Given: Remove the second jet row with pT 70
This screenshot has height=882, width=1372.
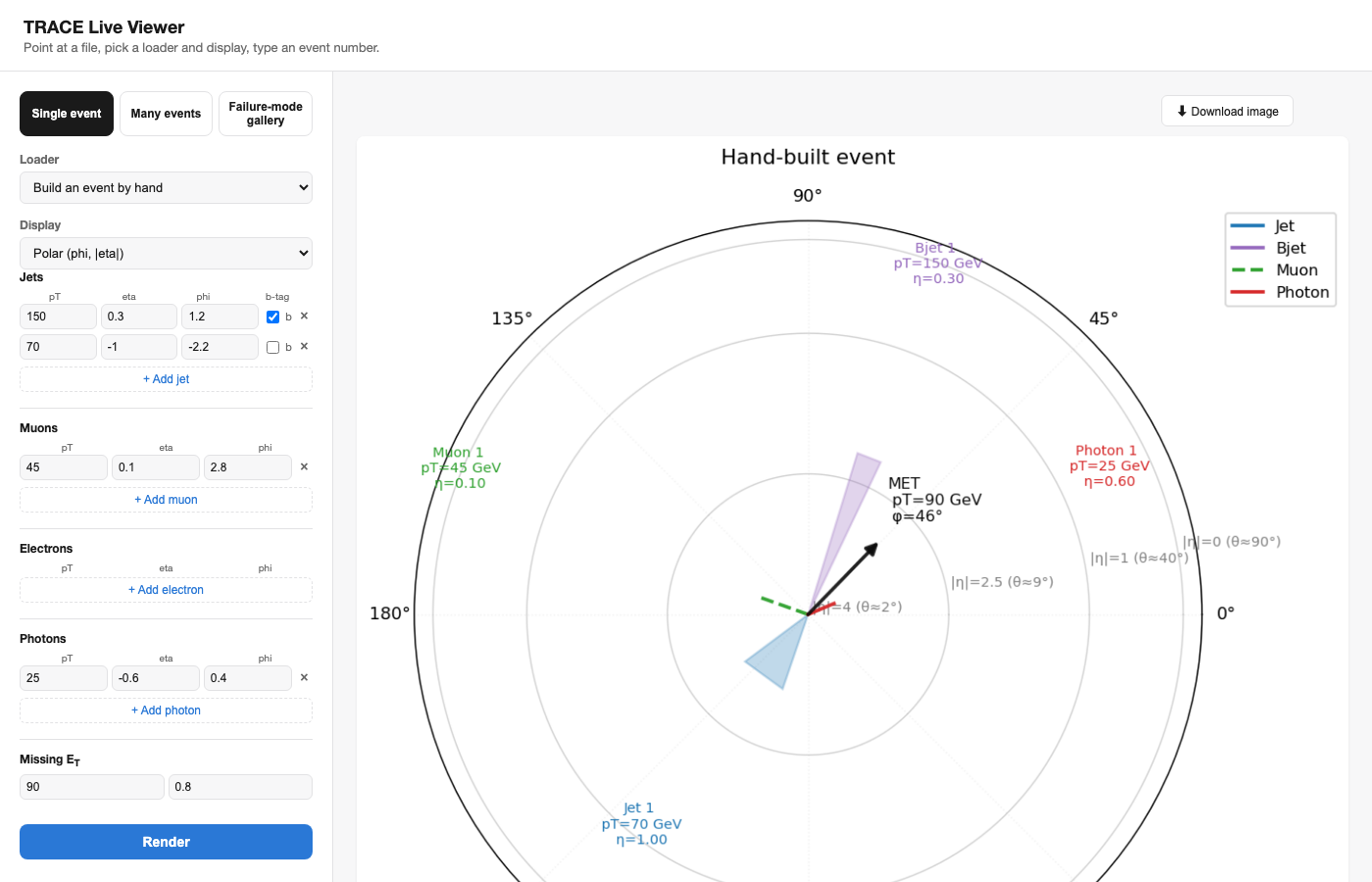Looking at the screenshot, I should point(304,347).
